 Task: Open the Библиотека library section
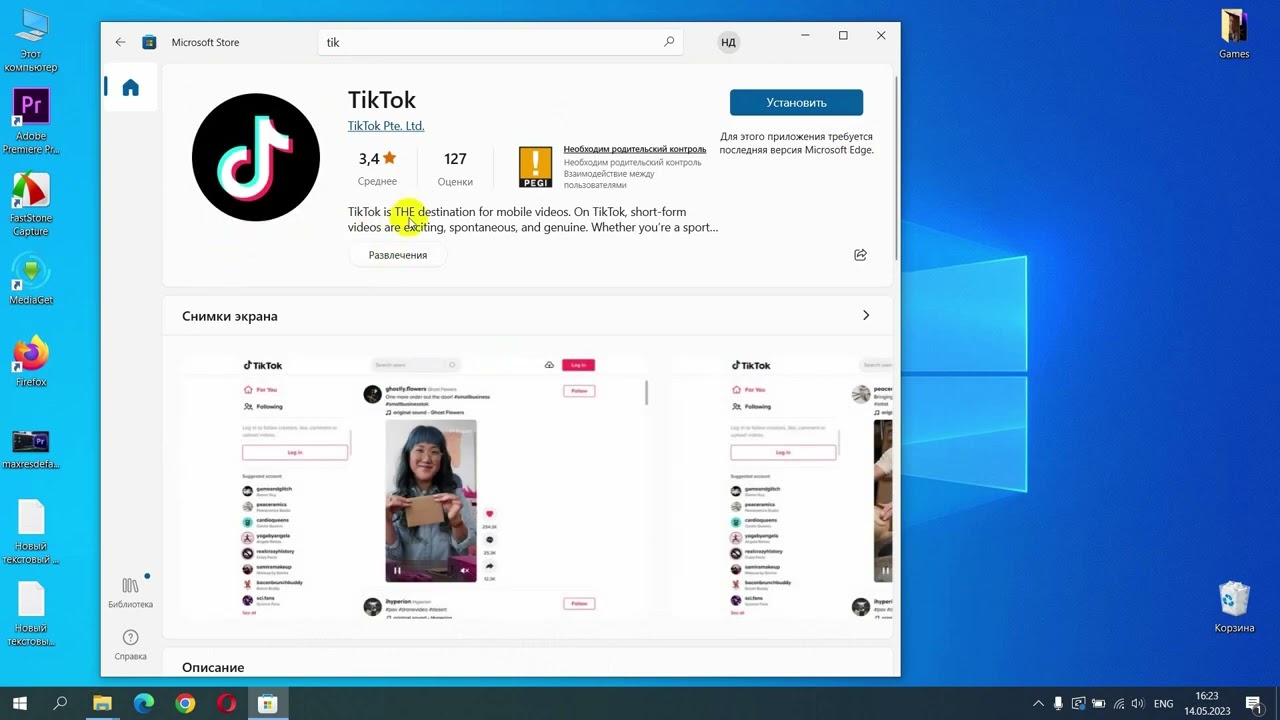[130, 593]
